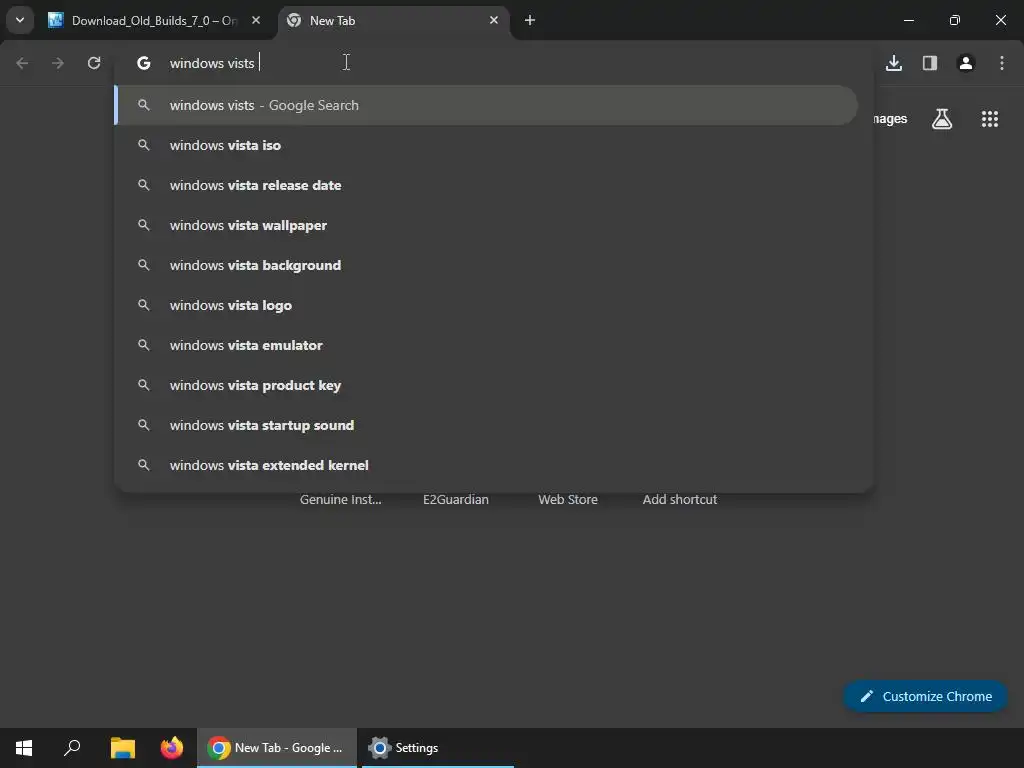Go forward with the forward arrow
The image size is (1024, 768).
point(58,63)
